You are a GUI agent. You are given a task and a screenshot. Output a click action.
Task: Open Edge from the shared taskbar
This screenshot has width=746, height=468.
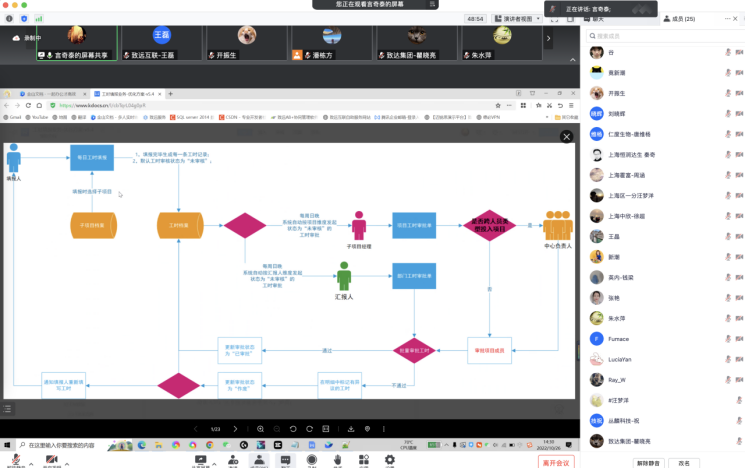pyautogui.click(x=142, y=445)
